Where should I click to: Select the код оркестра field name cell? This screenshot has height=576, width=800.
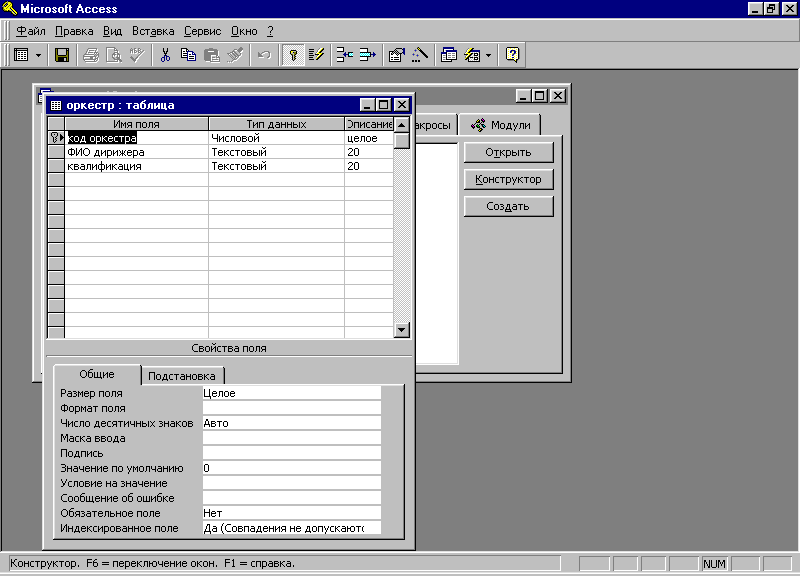(x=137, y=138)
